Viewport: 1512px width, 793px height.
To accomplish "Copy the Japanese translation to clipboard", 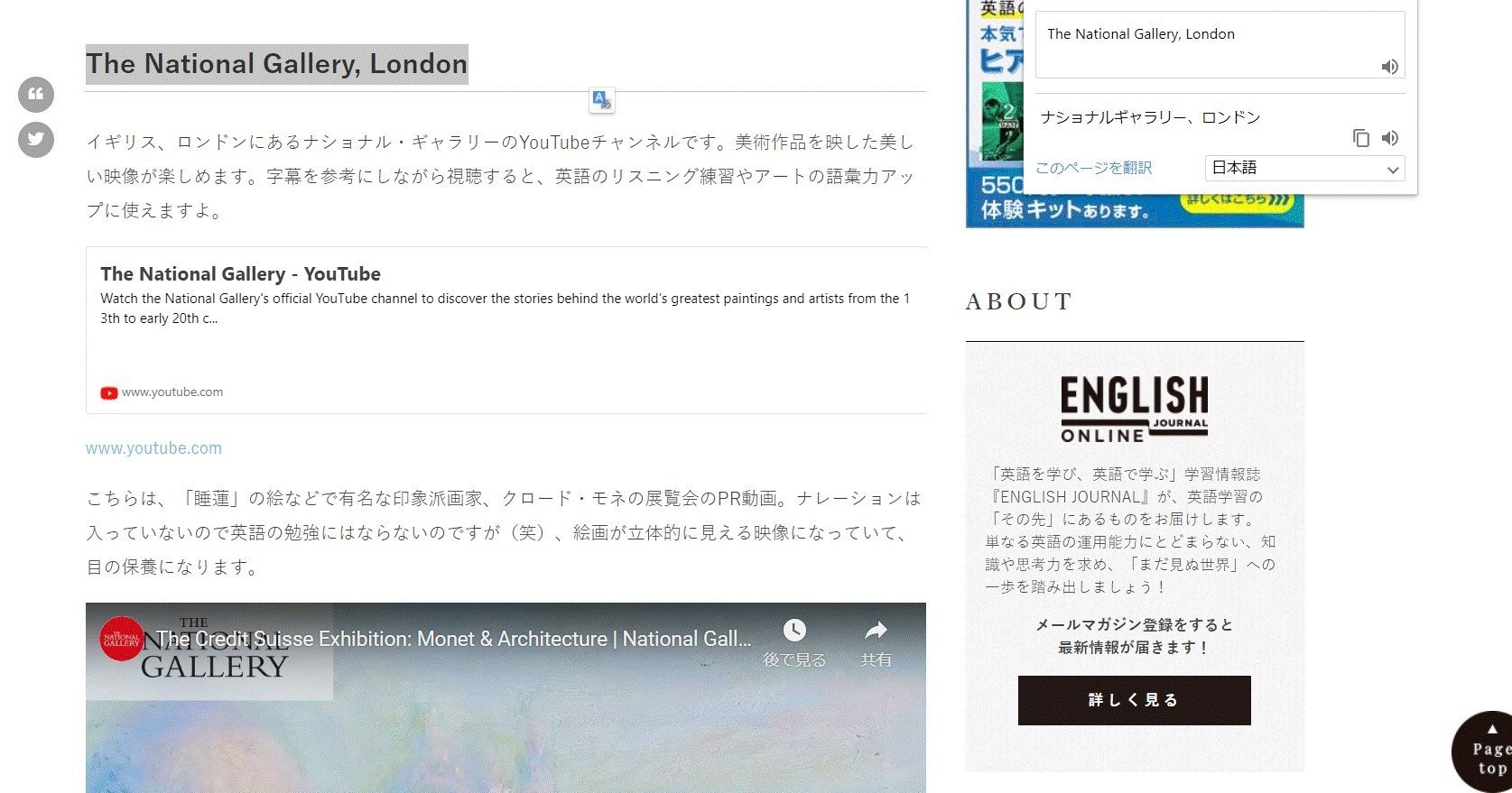I will click(1360, 138).
